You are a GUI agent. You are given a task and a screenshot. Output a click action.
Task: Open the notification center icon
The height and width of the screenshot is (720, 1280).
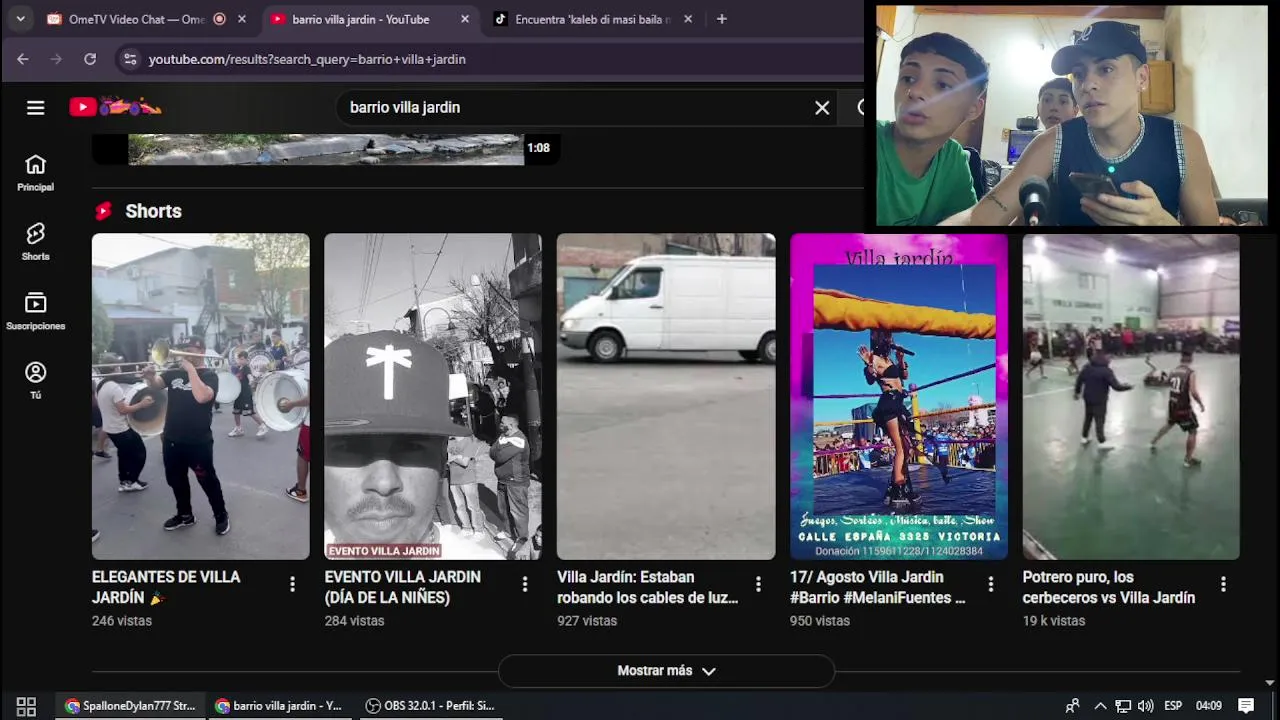[x=1246, y=706]
